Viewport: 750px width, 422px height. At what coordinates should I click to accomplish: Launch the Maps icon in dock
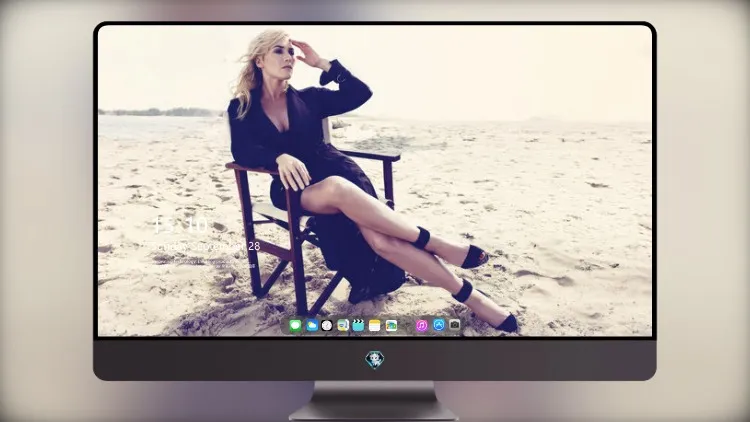[x=342, y=326]
